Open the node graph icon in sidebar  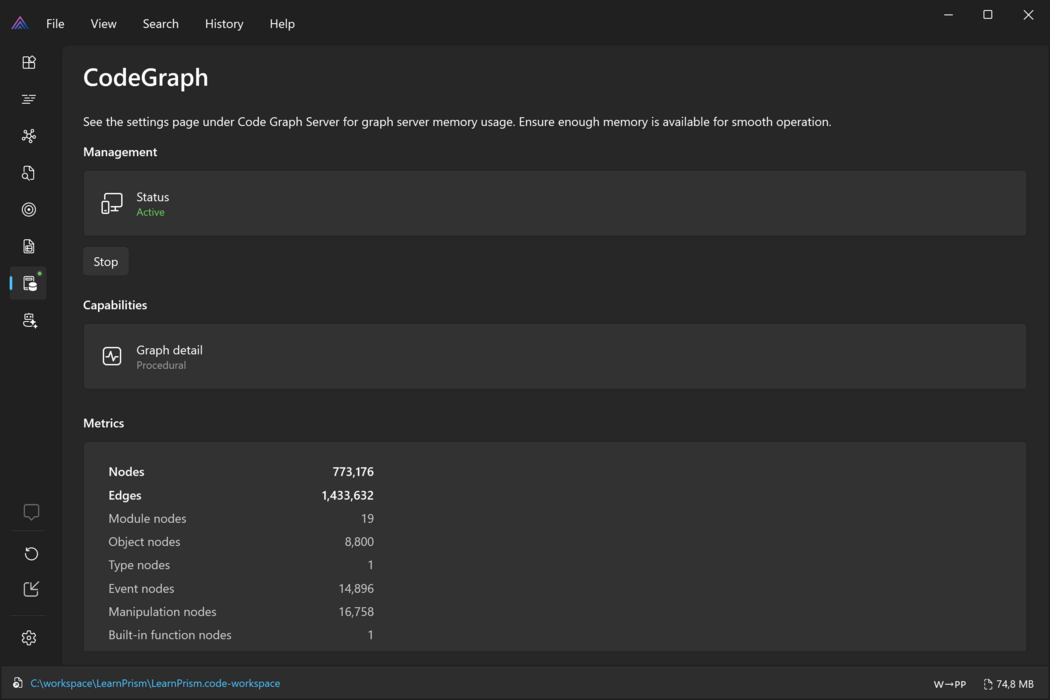tap(29, 136)
